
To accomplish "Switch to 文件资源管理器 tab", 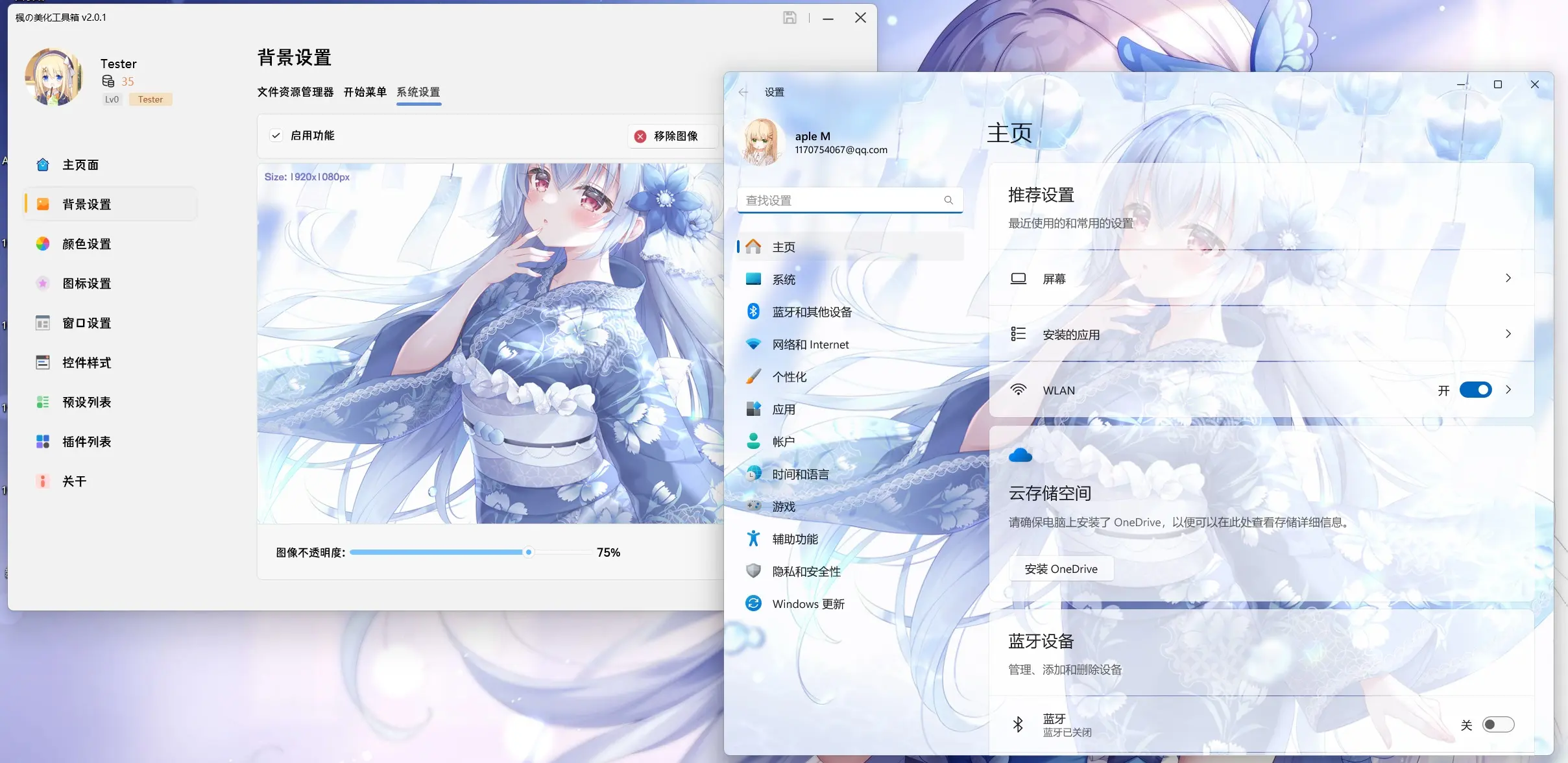I will (x=295, y=92).
